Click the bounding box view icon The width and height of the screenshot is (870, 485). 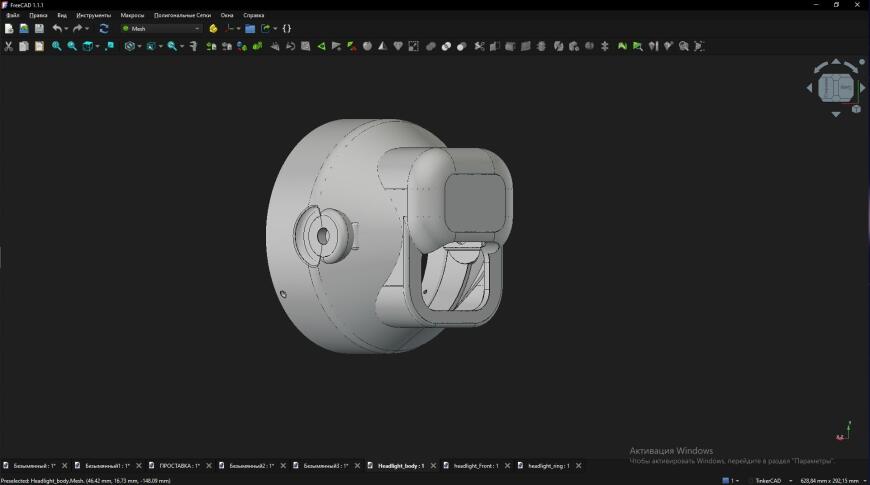click(x=151, y=46)
